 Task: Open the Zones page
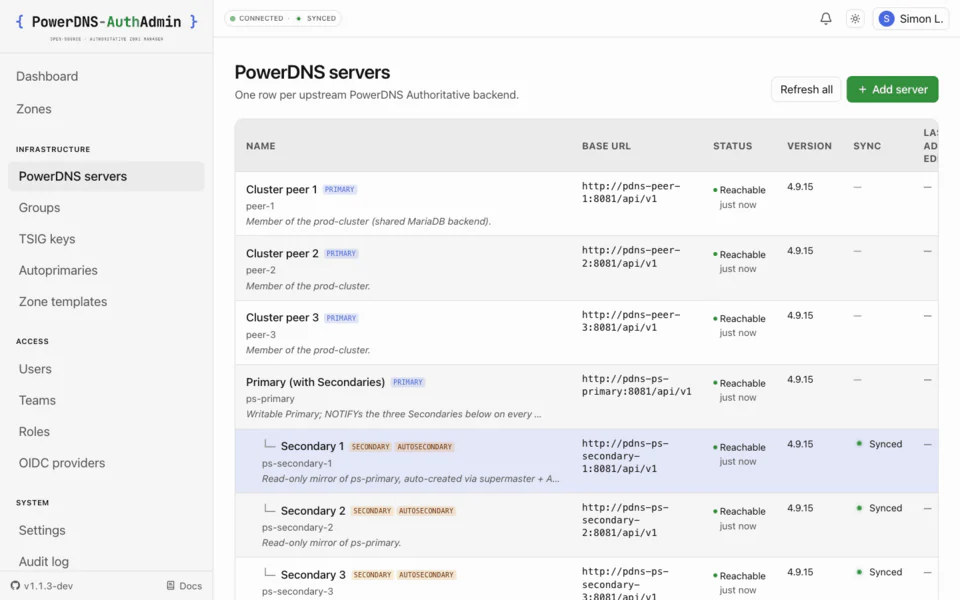34,109
